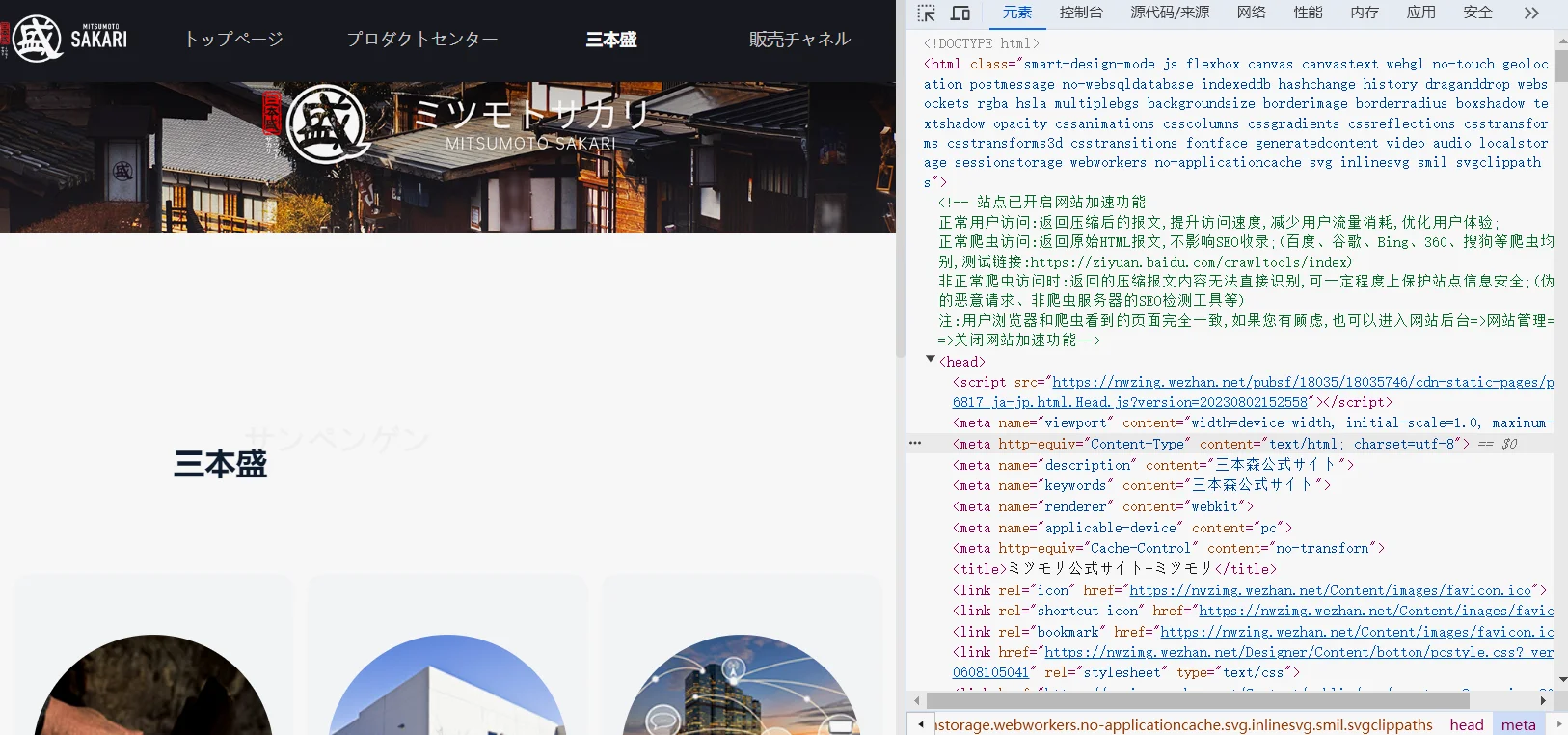Toggle the device toolbar emulation icon
The width and height of the screenshot is (1568, 735).
[960, 13]
